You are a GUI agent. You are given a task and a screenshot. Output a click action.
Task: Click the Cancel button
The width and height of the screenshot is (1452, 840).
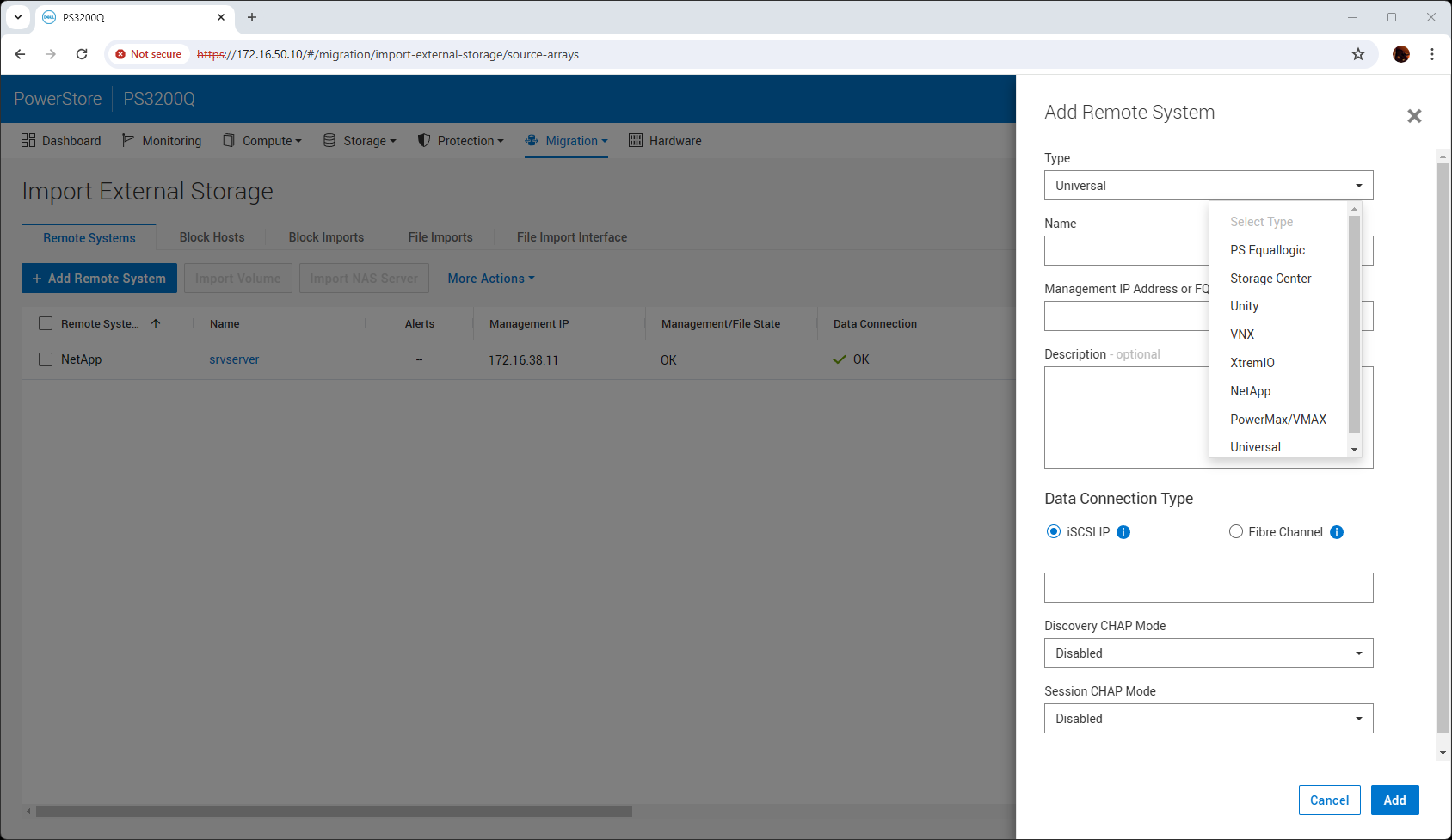[1329, 800]
